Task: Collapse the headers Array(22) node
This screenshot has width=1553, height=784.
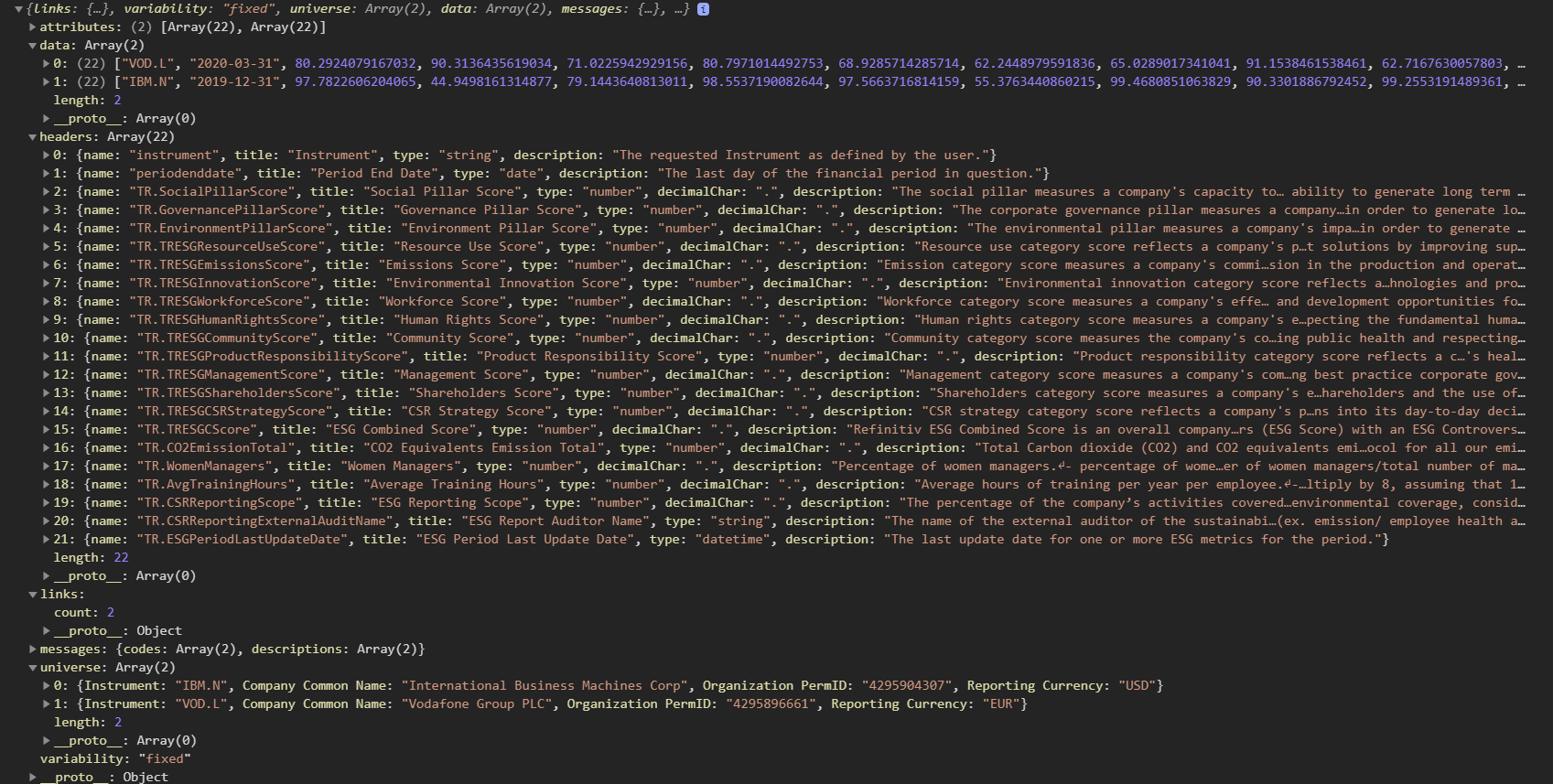Action: click(33, 137)
